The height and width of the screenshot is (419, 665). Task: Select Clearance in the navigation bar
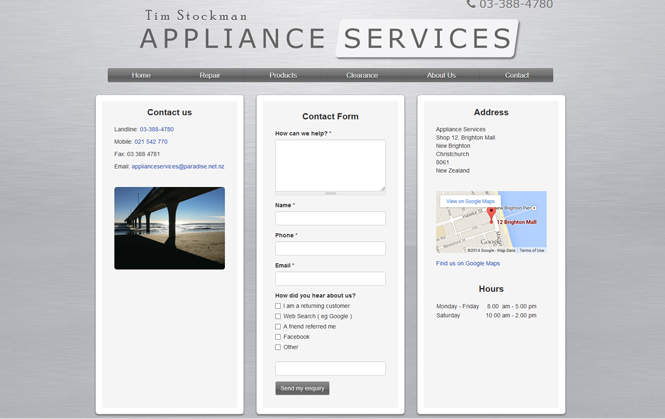[x=362, y=75]
